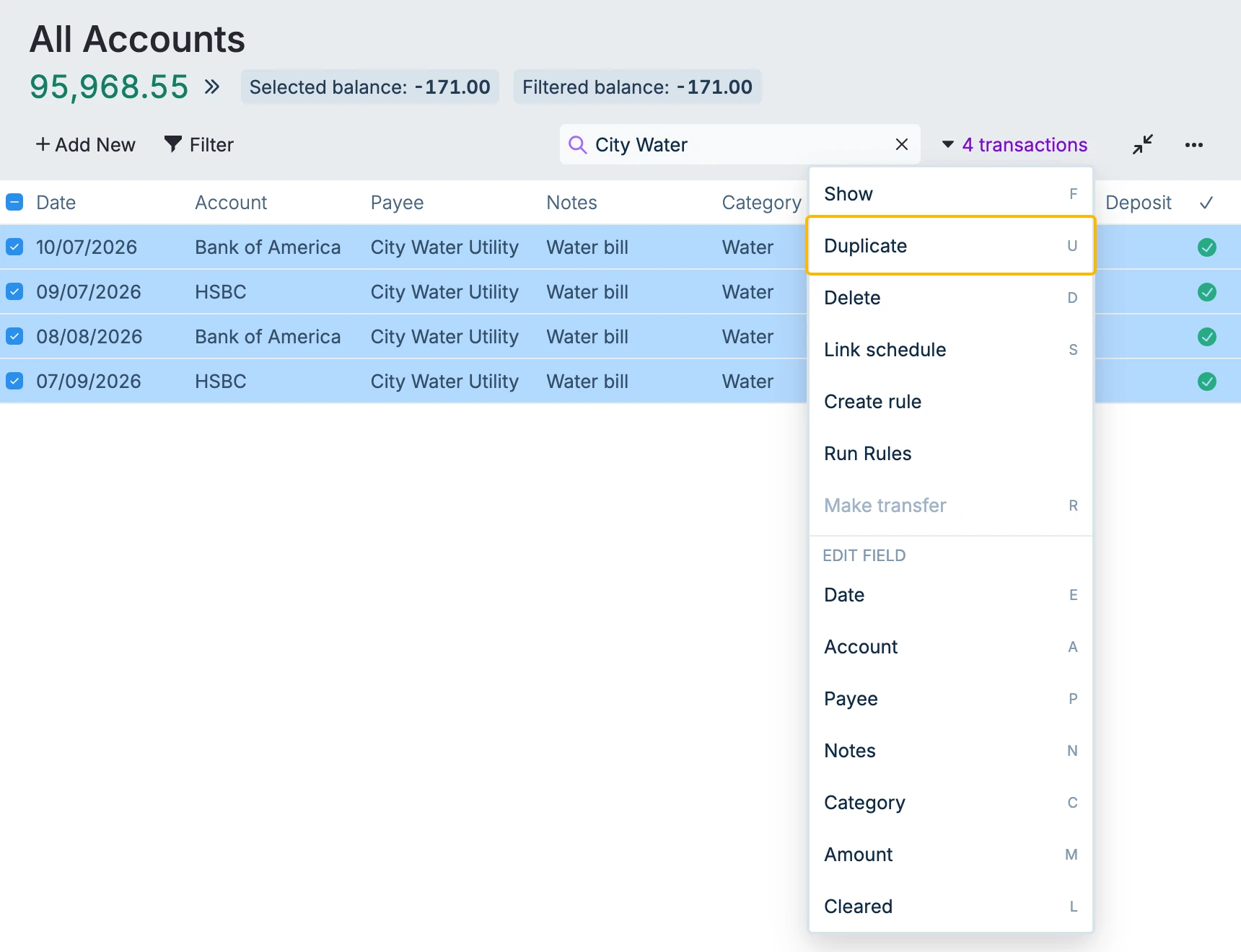Uncheck the 07/09/2026 transaction checkbox
1241x952 pixels.
[14, 381]
